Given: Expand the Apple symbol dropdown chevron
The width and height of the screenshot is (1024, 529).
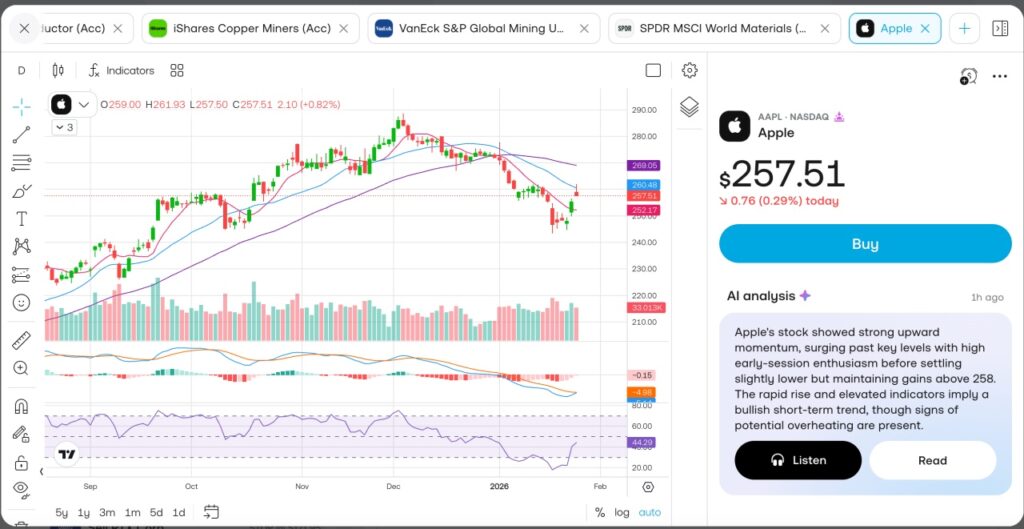Looking at the screenshot, I should [84, 104].
